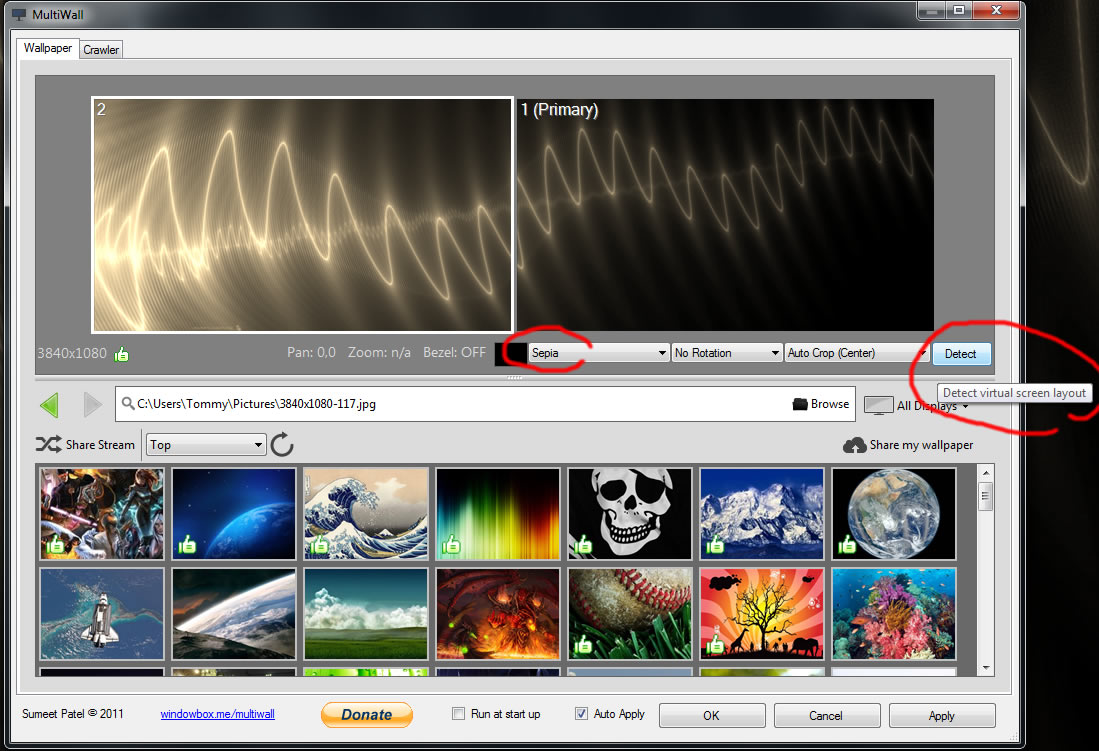Enable Run at start up checkbox

(x=458, y=714)
